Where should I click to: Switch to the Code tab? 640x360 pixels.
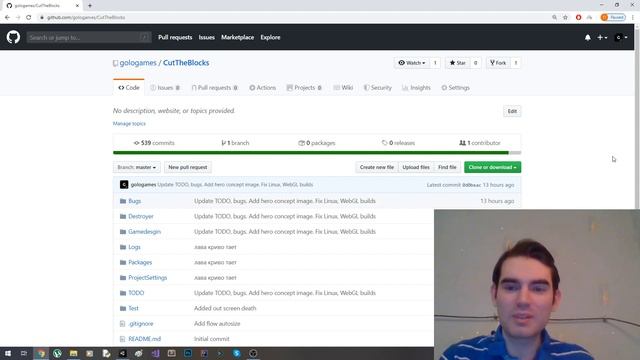(x=129, y=88)
